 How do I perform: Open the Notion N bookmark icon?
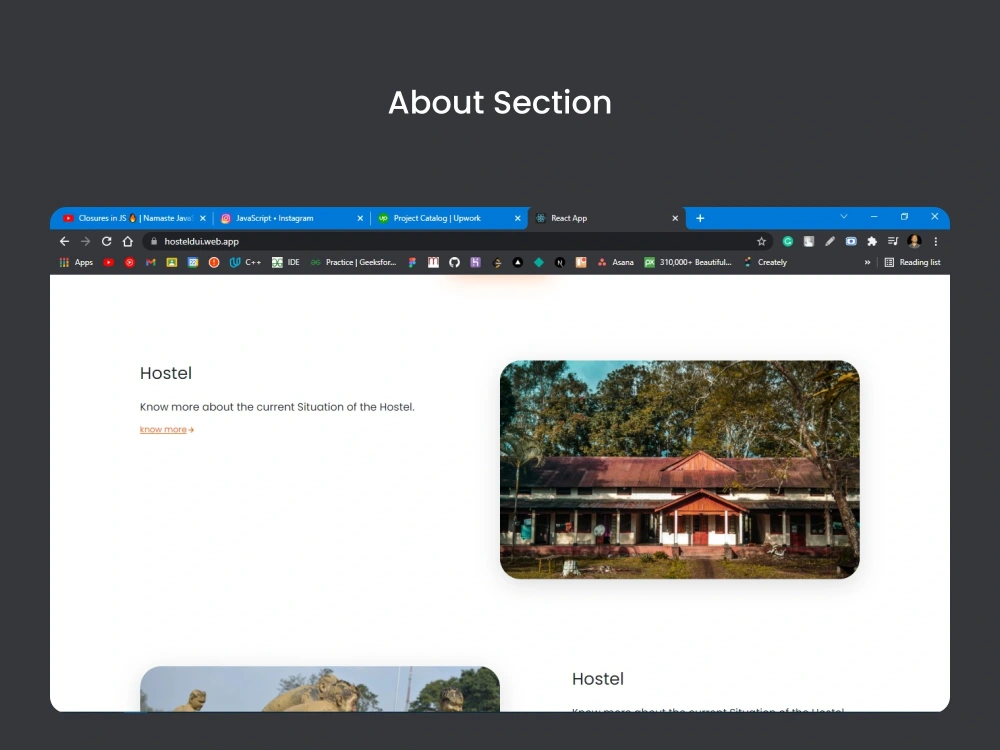[560, 262]
